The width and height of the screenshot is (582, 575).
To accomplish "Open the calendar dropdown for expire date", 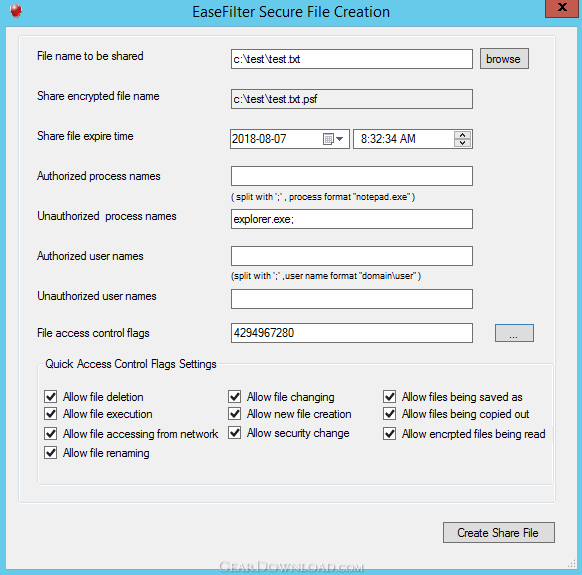I will click(x=333, y=139).
